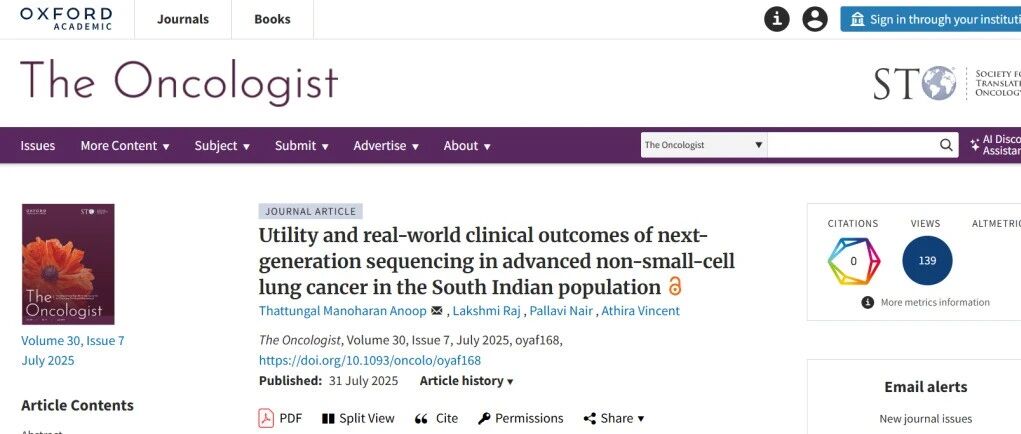
Task: Open Split View for the article
Action: click(329, 418)
